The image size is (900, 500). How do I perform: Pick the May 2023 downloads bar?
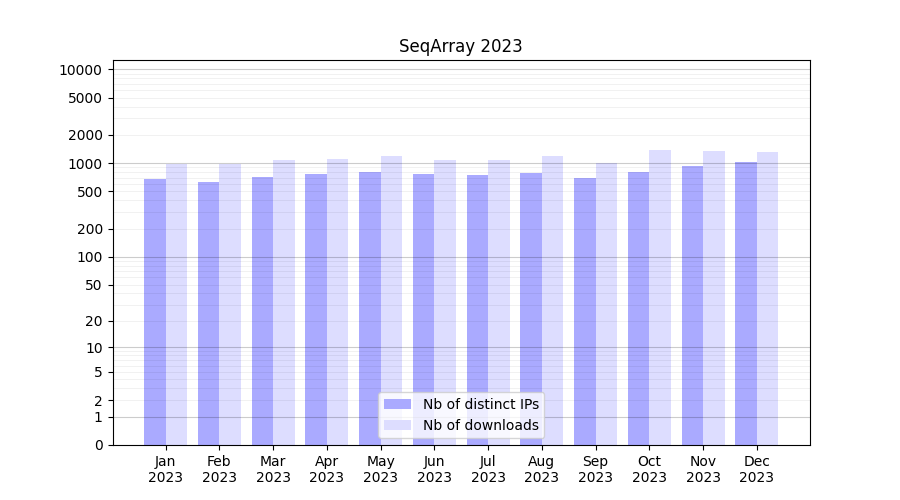[x=392, y=300]
